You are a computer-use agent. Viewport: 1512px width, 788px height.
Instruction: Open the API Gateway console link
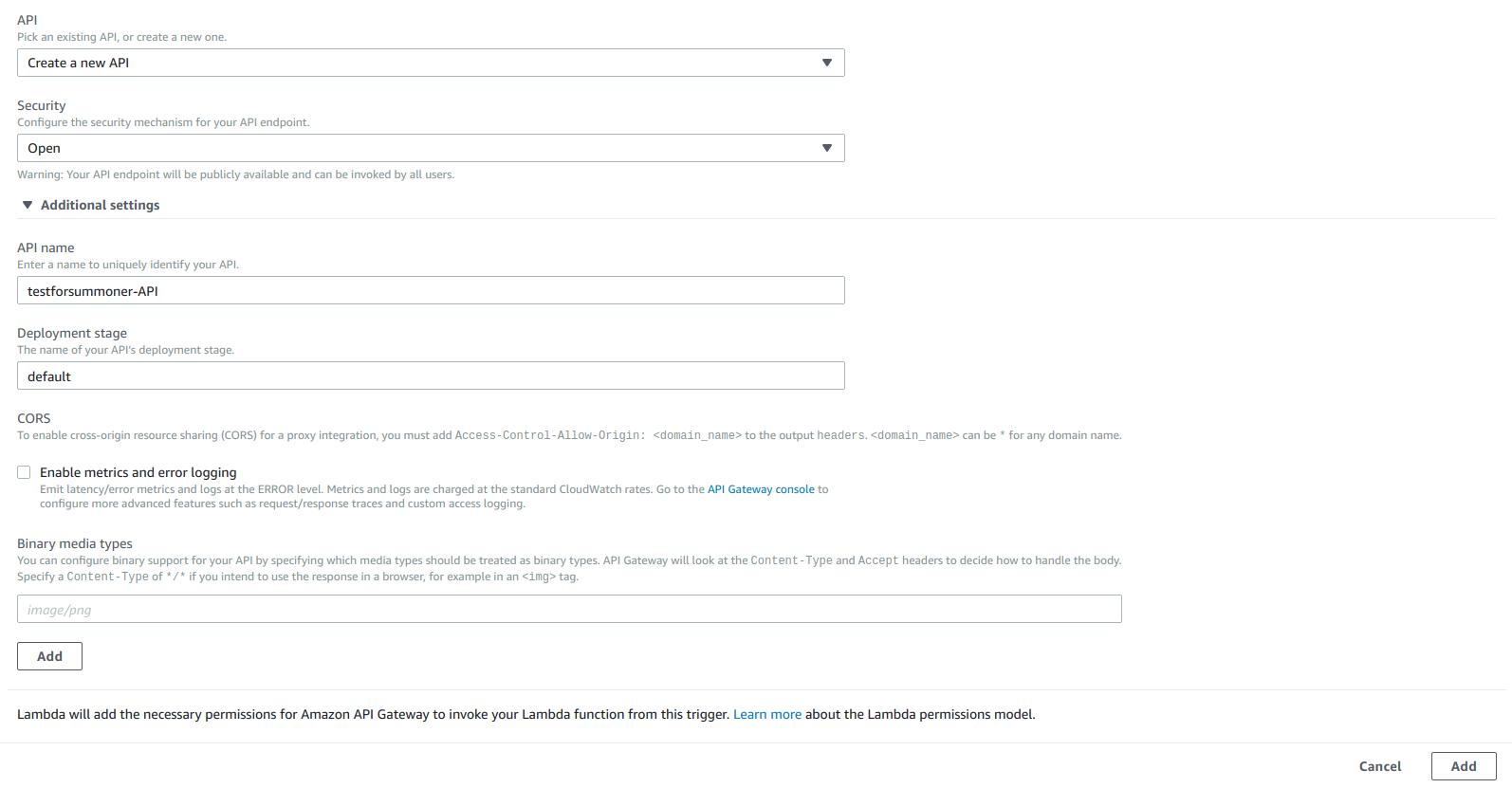pos(761,489)
